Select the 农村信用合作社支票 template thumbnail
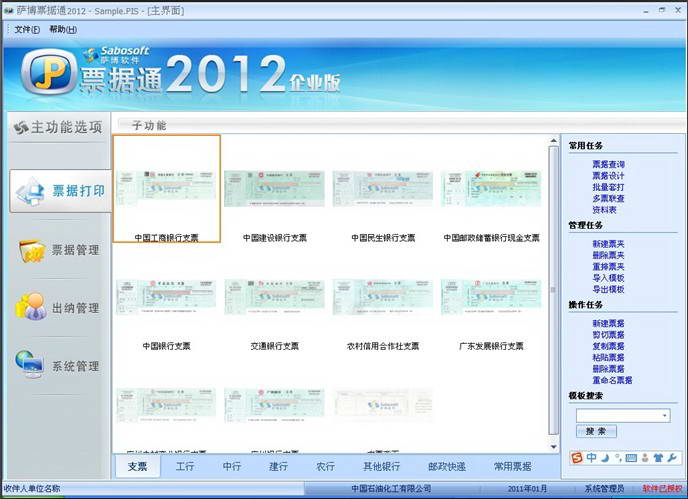Image resolution: width=688 pixels, height=499 pixels. click(x=383, y=297)
